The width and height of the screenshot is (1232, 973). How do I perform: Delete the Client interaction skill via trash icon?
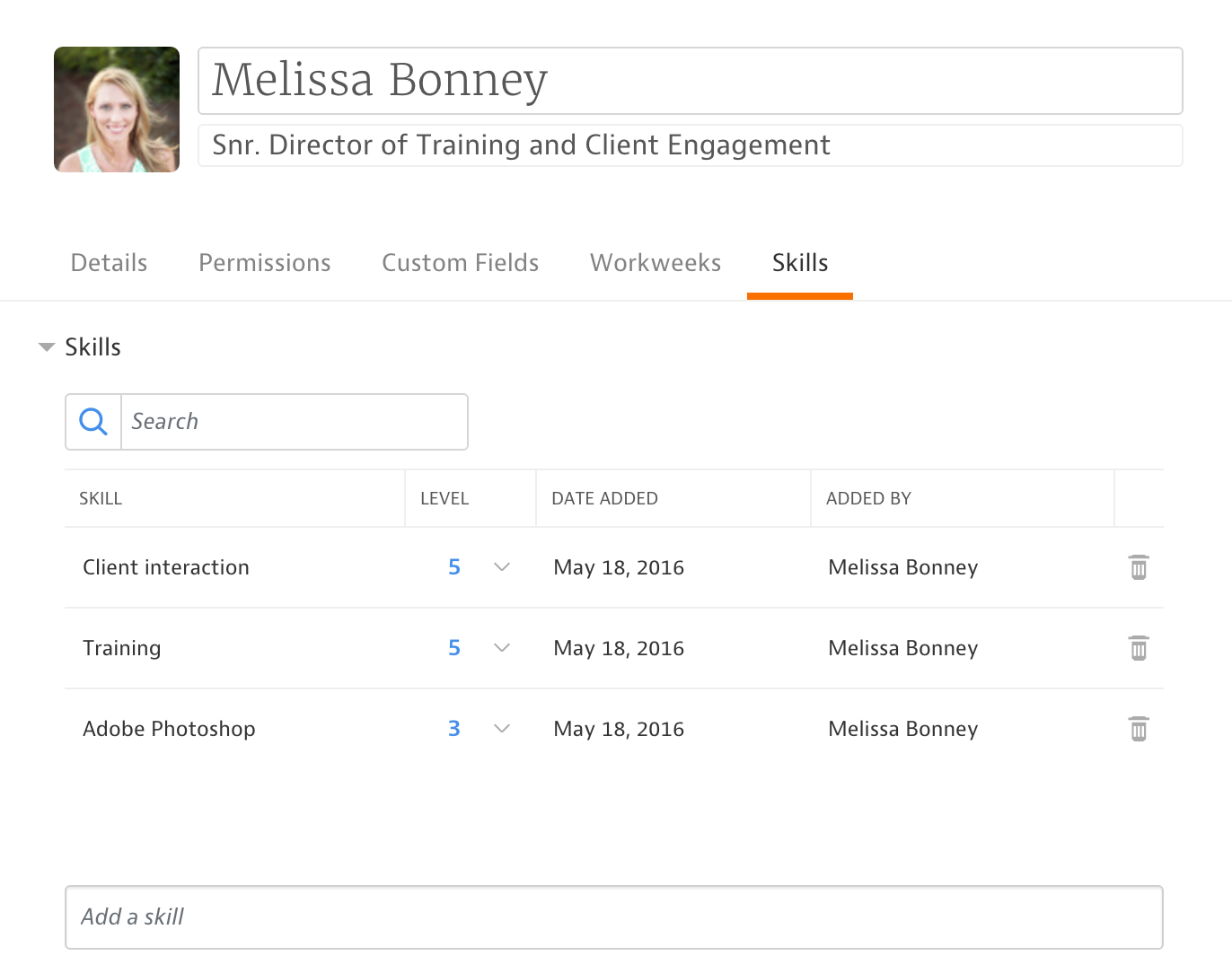[x=1138, y=567]
